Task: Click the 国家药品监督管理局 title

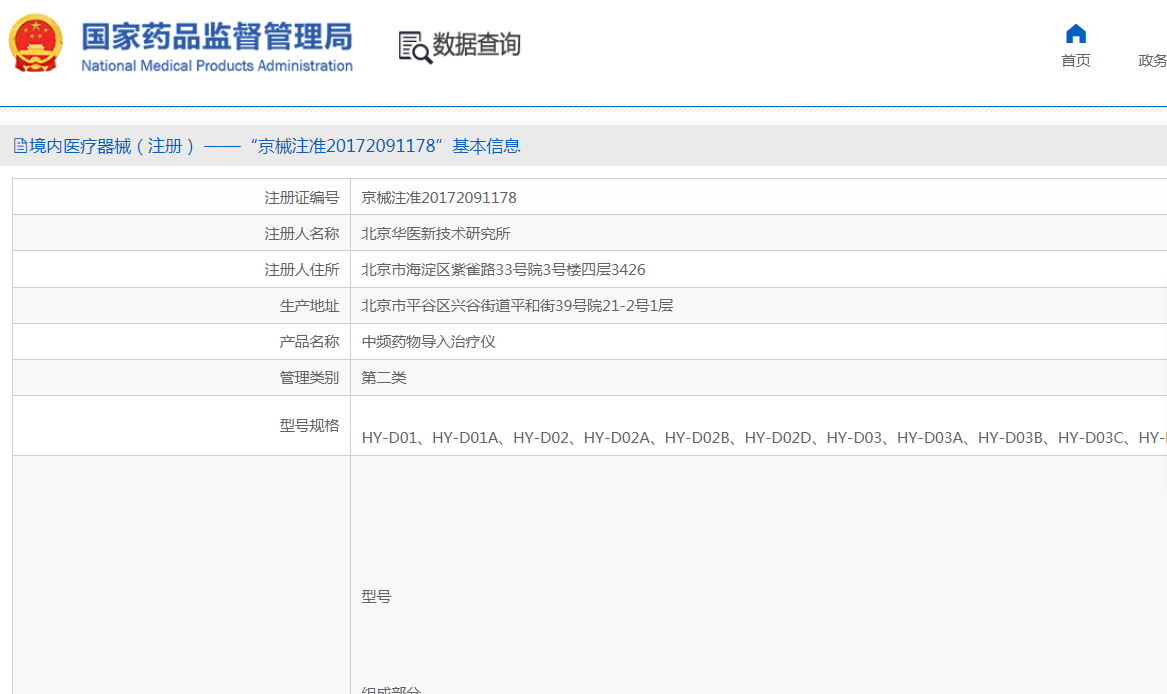Action: [x=217, y=36]
